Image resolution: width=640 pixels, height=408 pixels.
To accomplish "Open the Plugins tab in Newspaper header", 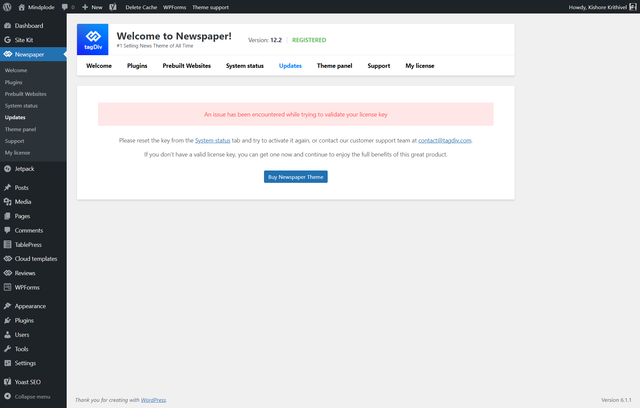I will (137, 66).
